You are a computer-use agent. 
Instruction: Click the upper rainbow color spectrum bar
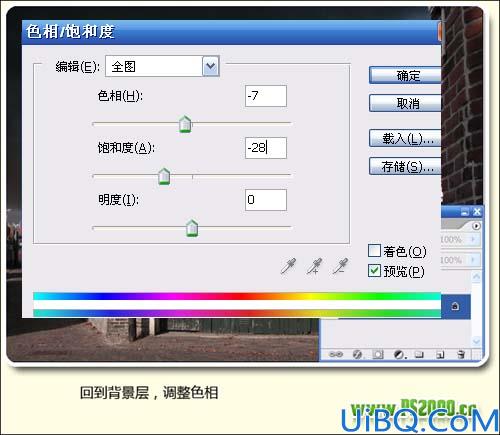(237, 296)
